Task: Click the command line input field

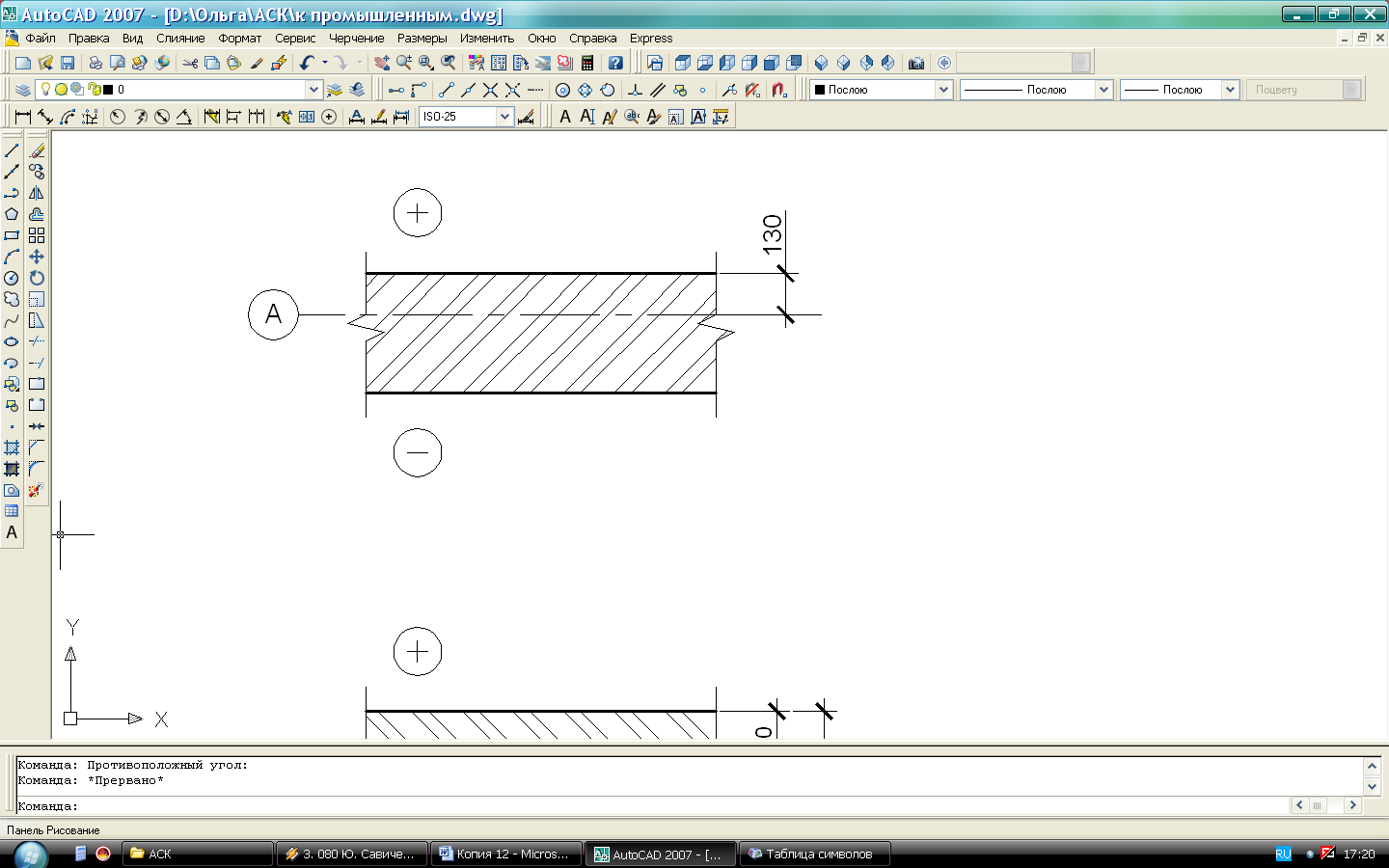Action: click(652, 805)
